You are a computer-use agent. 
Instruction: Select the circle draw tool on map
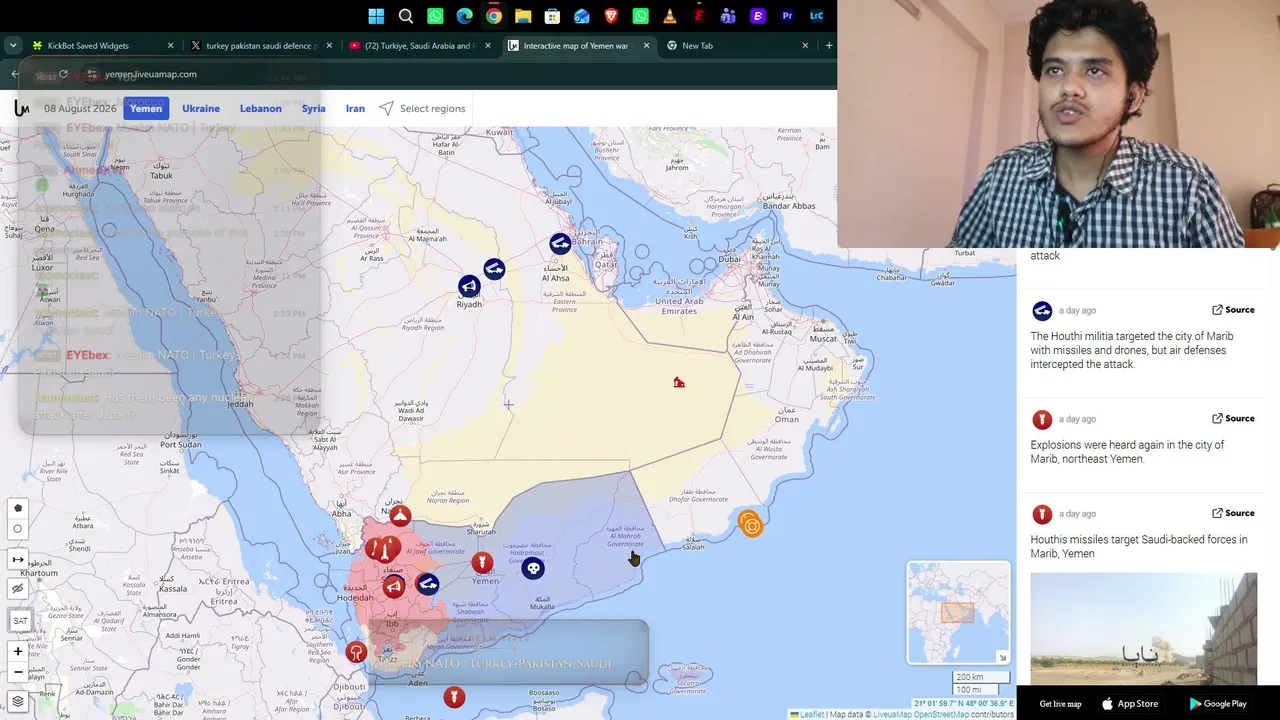[x=18, y=529]
